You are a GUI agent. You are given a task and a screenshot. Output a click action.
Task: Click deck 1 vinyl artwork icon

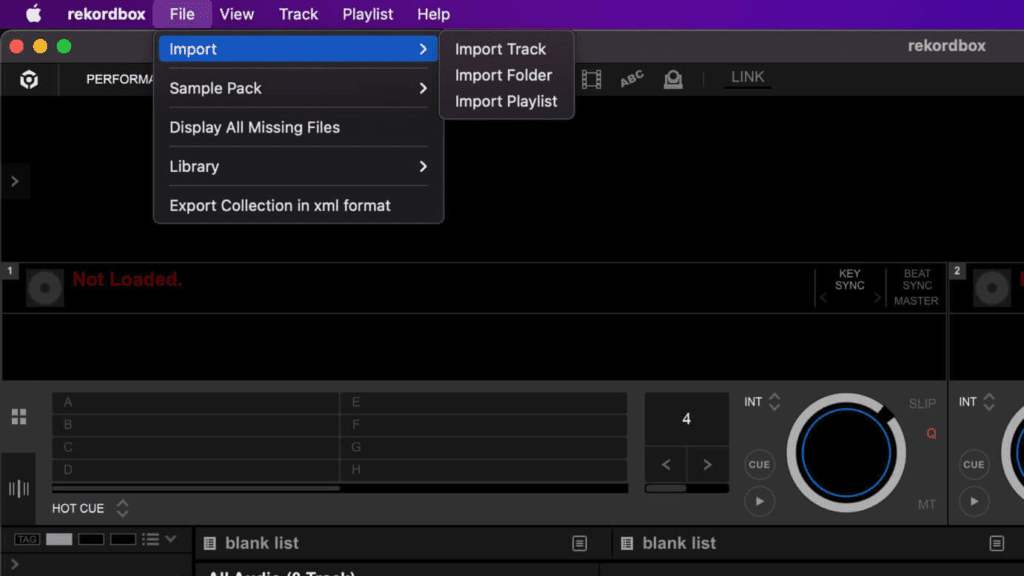[x=44, y=287]
